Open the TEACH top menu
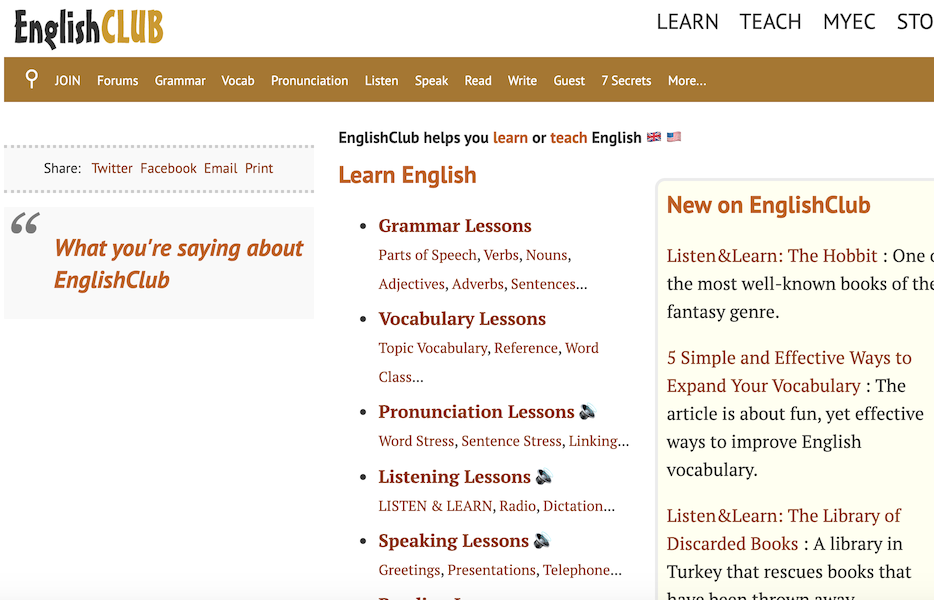Viewport: 934px width, 600px height. 770,22
